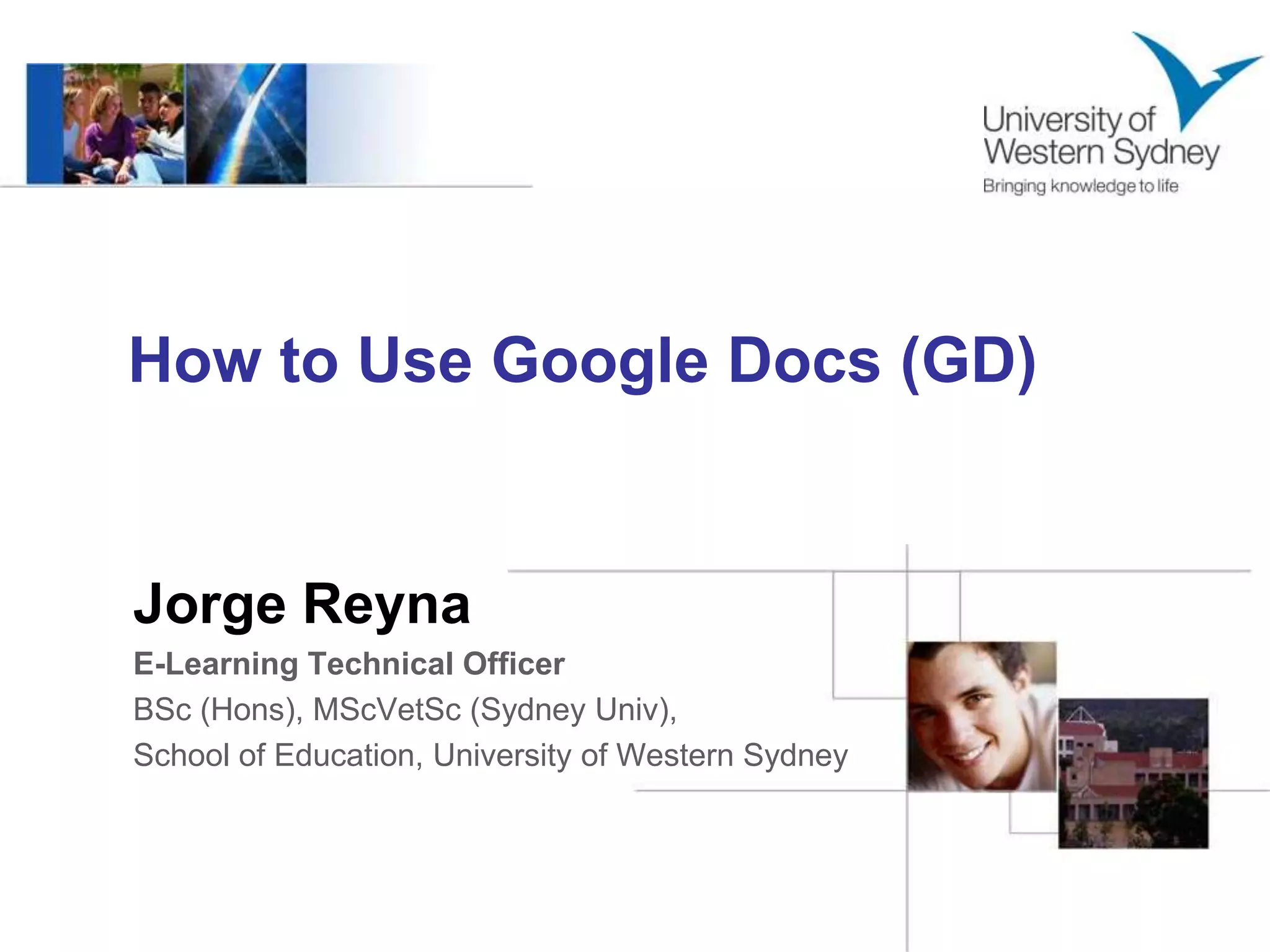The height and width of the screenshot is (952, 1270).
Task: Select the presenter name 'Jorge Reyna'
Action: pos(302,604)
